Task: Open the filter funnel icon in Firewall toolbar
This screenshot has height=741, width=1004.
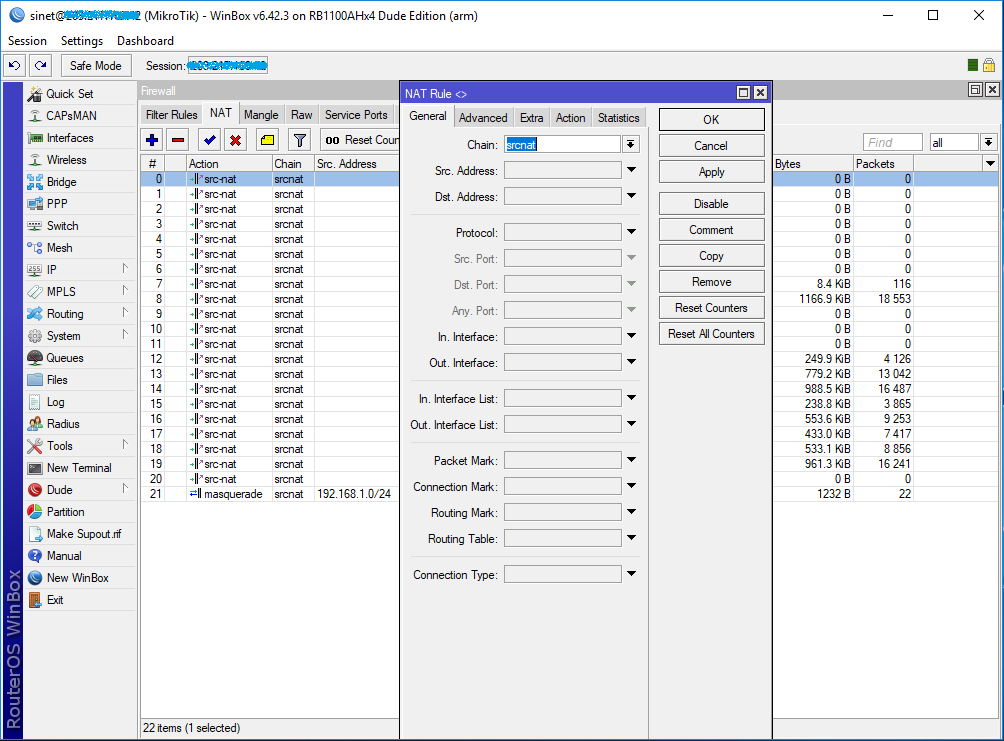Action: [299, 140]
